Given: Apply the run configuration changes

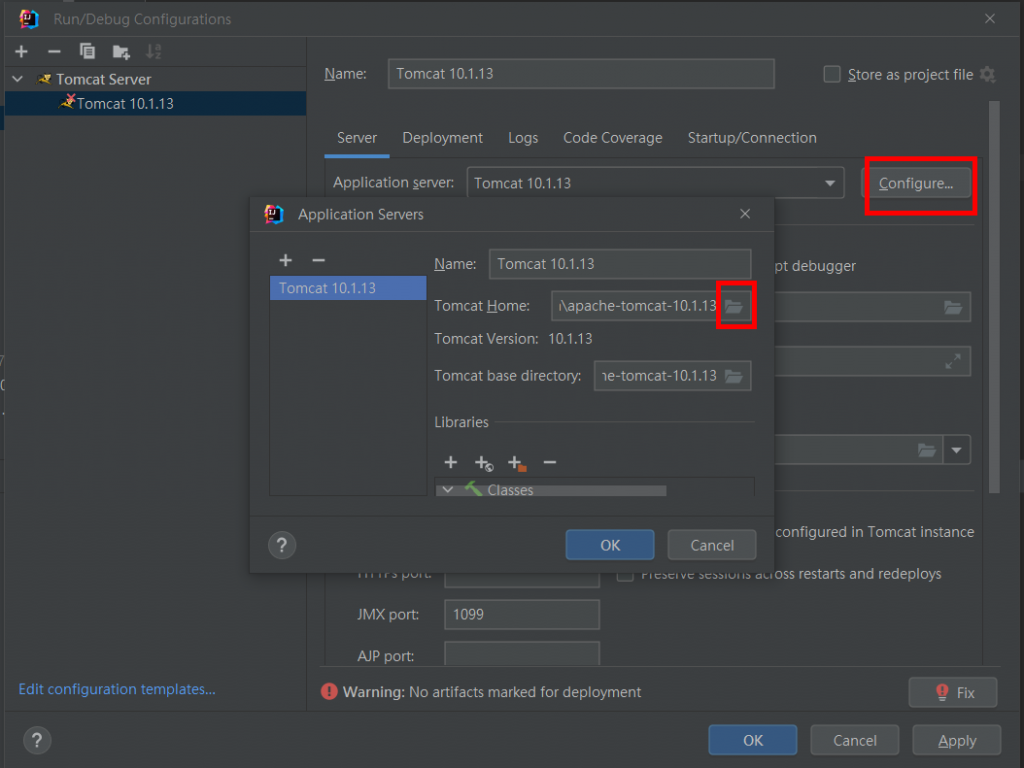Looking at the screenshot, I should 957,740.
